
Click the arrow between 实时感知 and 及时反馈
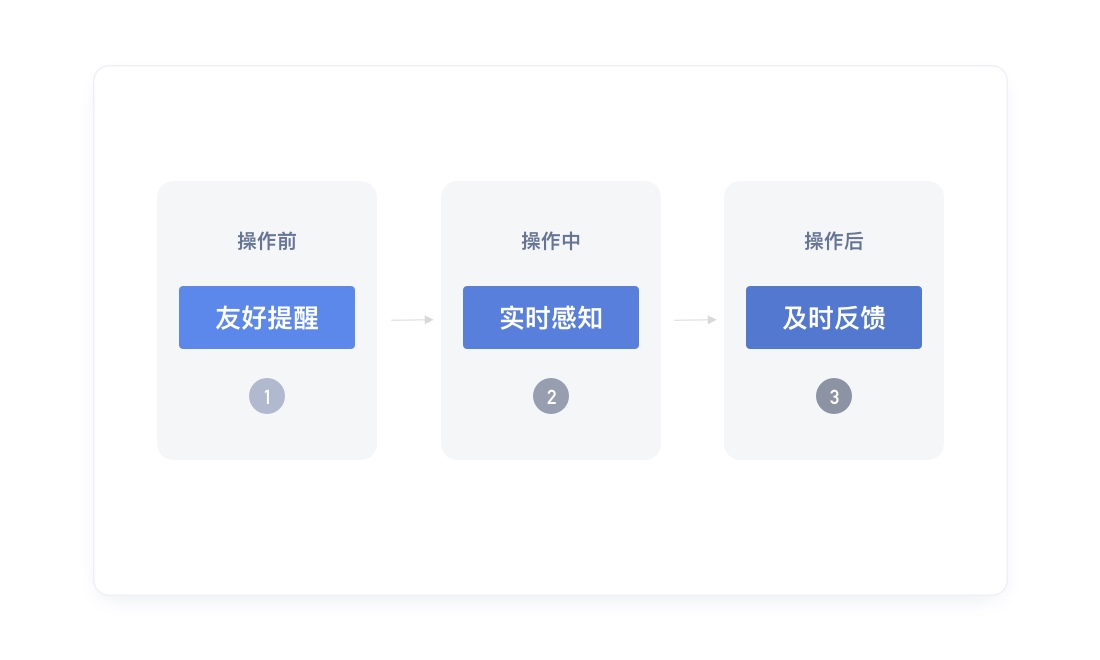tap(695, 320)
